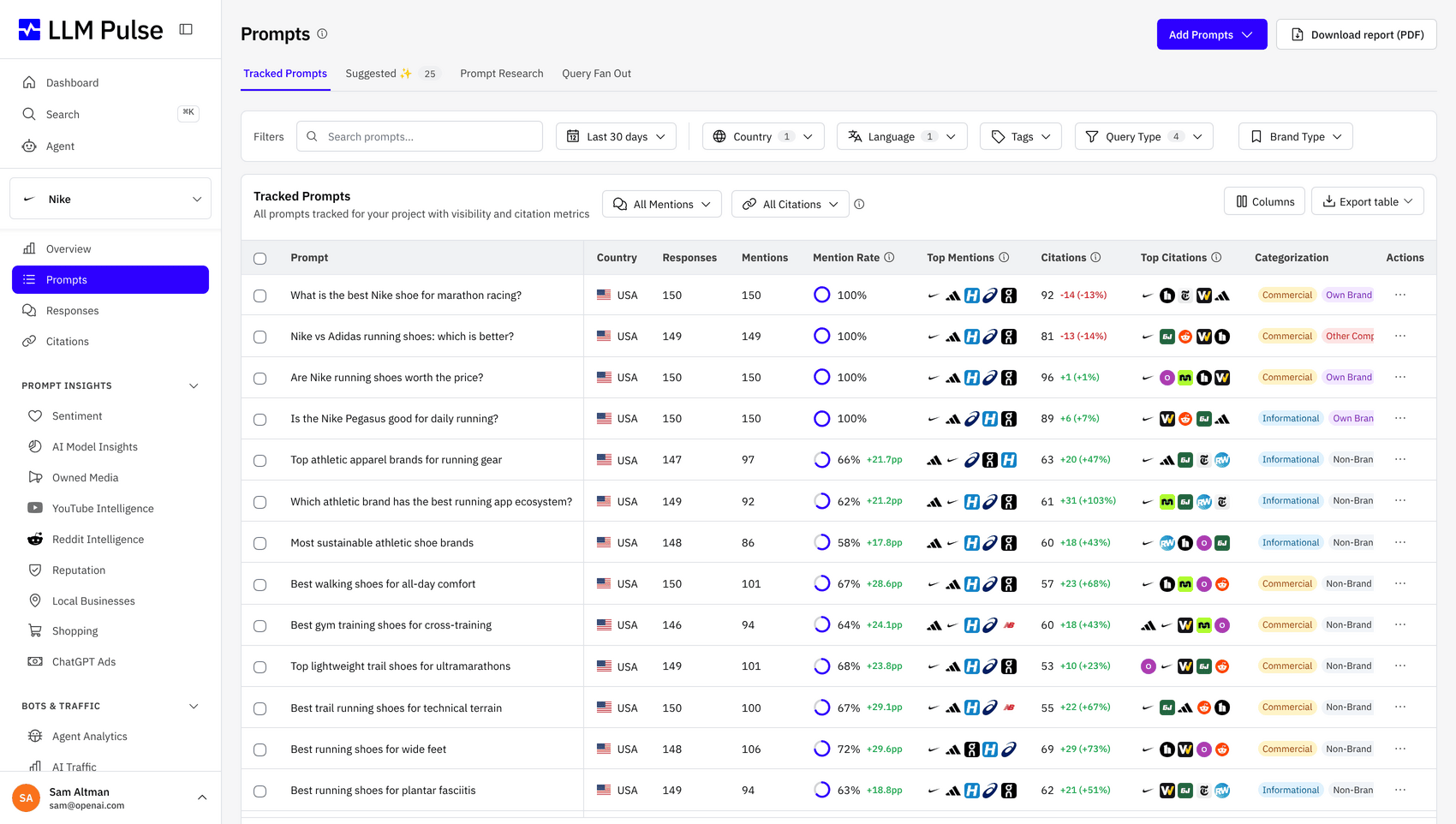Toggle the select-all checkbox in header
Image resolution: width=1456 pixels, height=824 pixels.
pos(260,258)
